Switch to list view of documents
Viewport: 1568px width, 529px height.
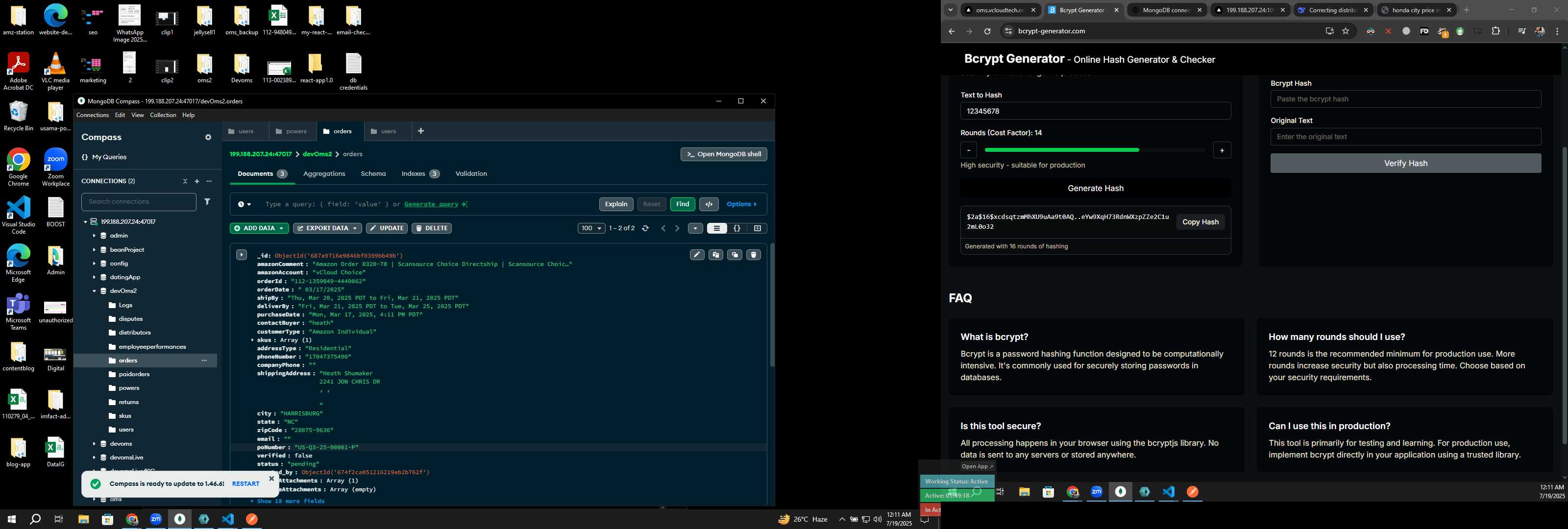point(716,228)
